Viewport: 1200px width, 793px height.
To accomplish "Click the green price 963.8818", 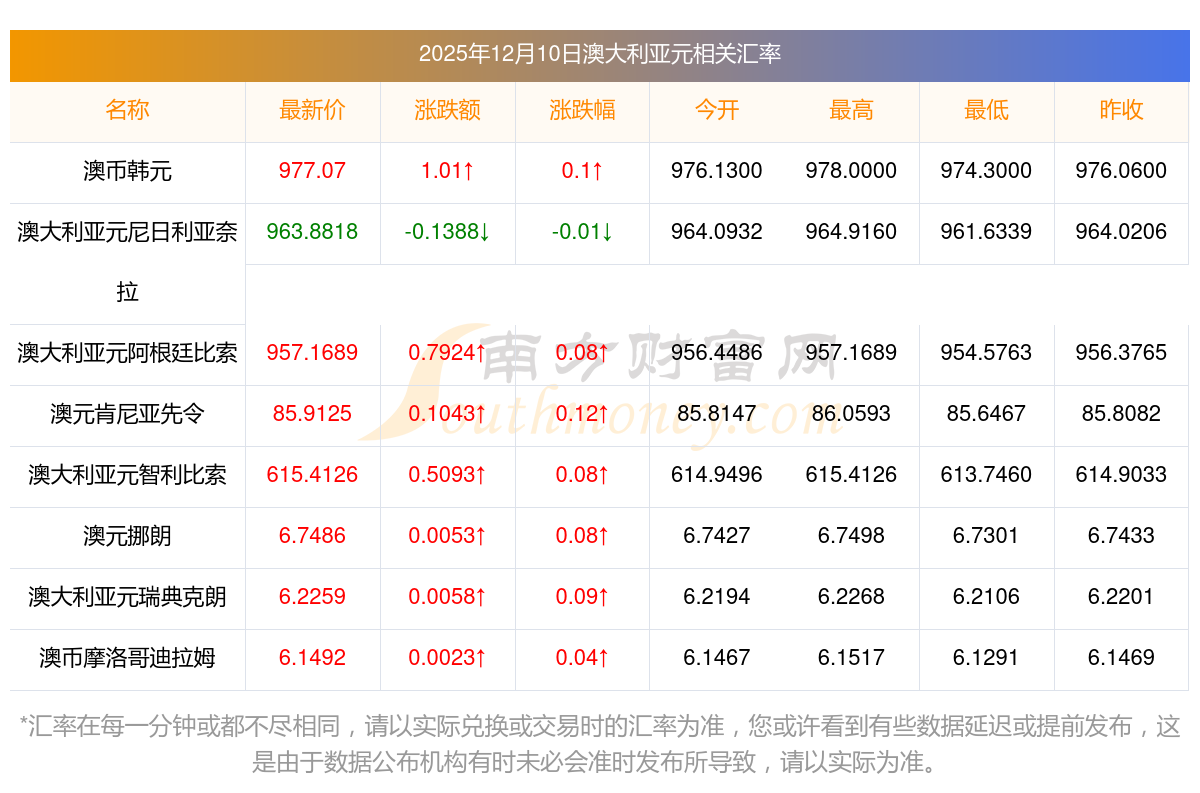I will pos(312,232).
